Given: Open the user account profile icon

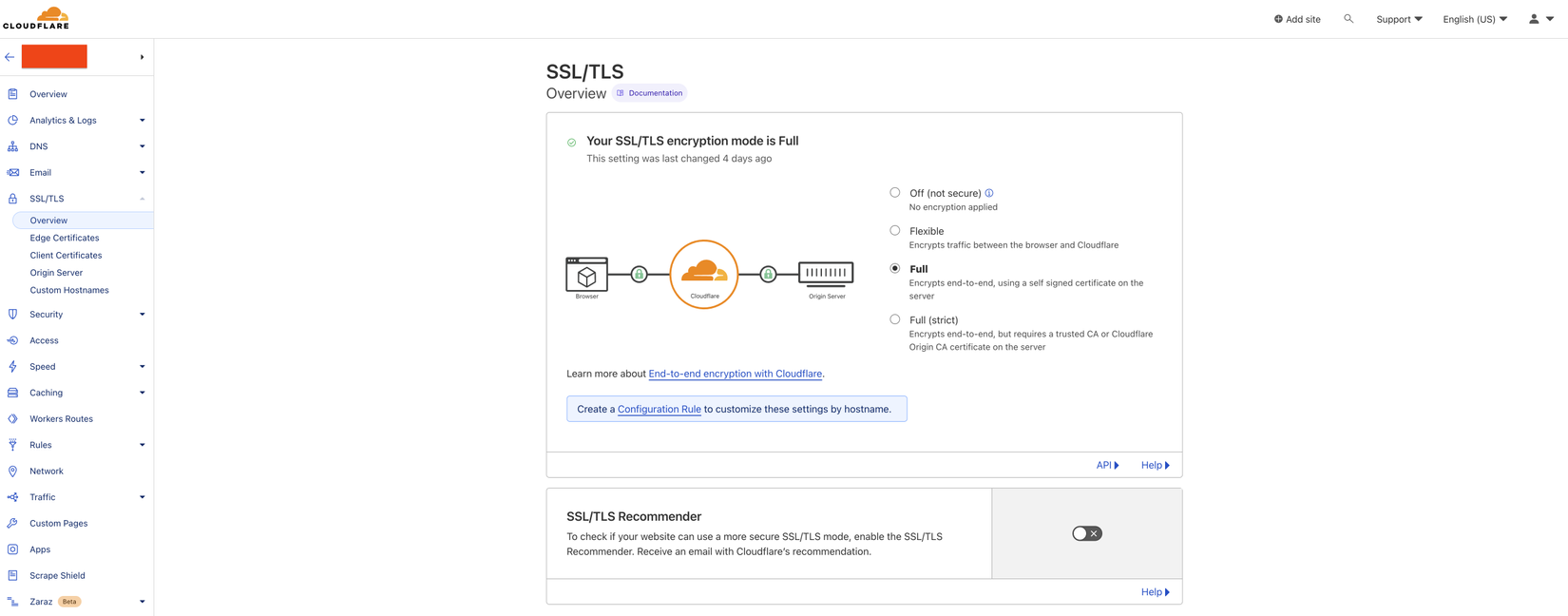Looking at the screenshot, I should click(1534, 19).
